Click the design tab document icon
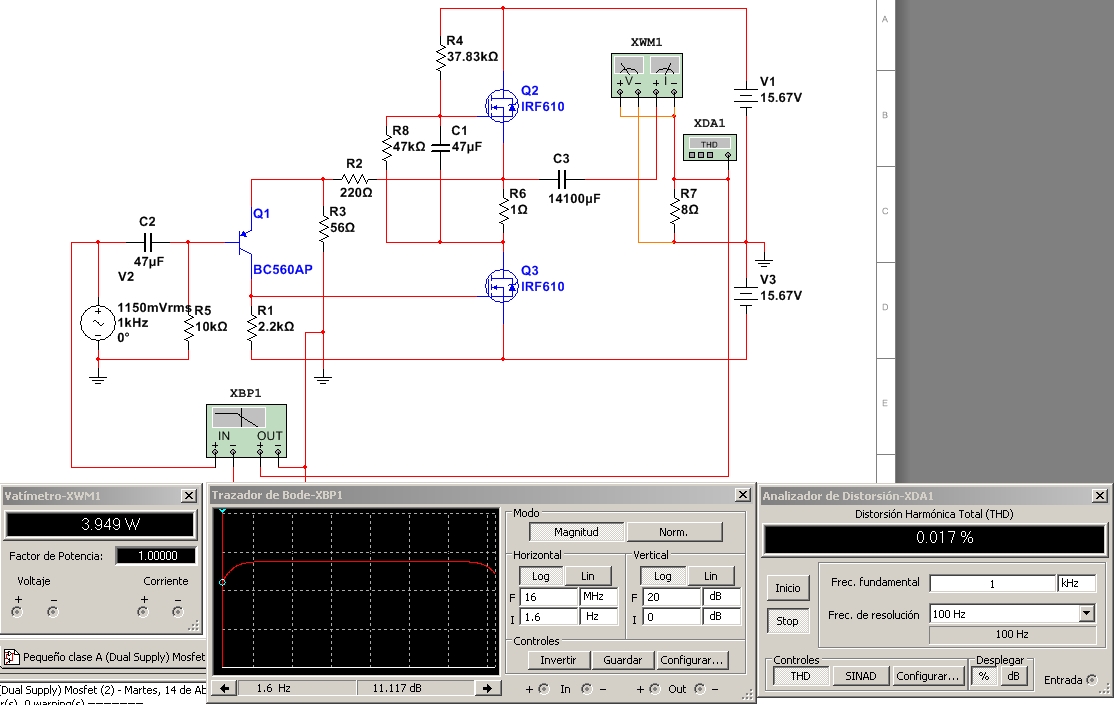 11,657
